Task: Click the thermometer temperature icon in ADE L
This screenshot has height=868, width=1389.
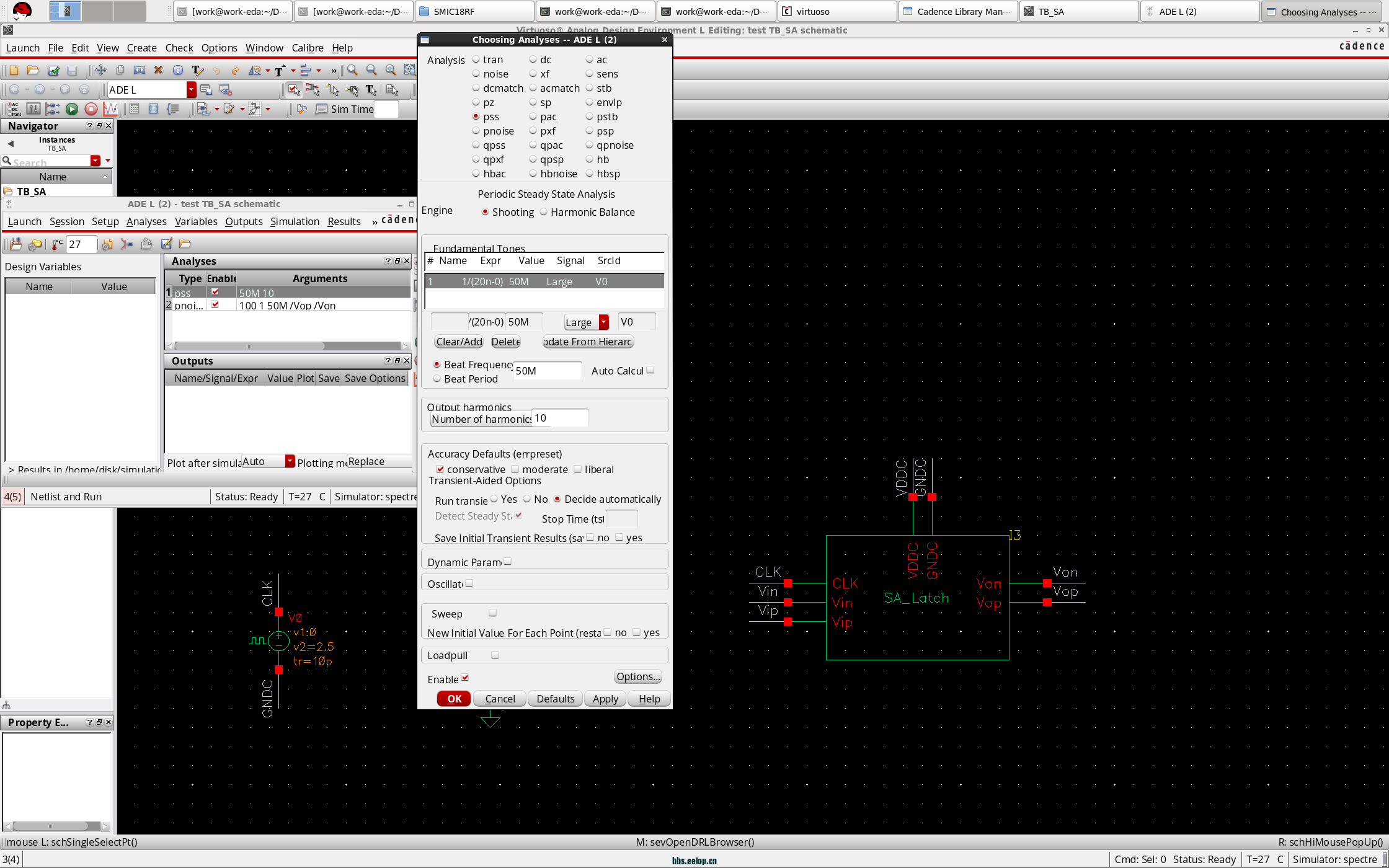Action: pos(56,244)
